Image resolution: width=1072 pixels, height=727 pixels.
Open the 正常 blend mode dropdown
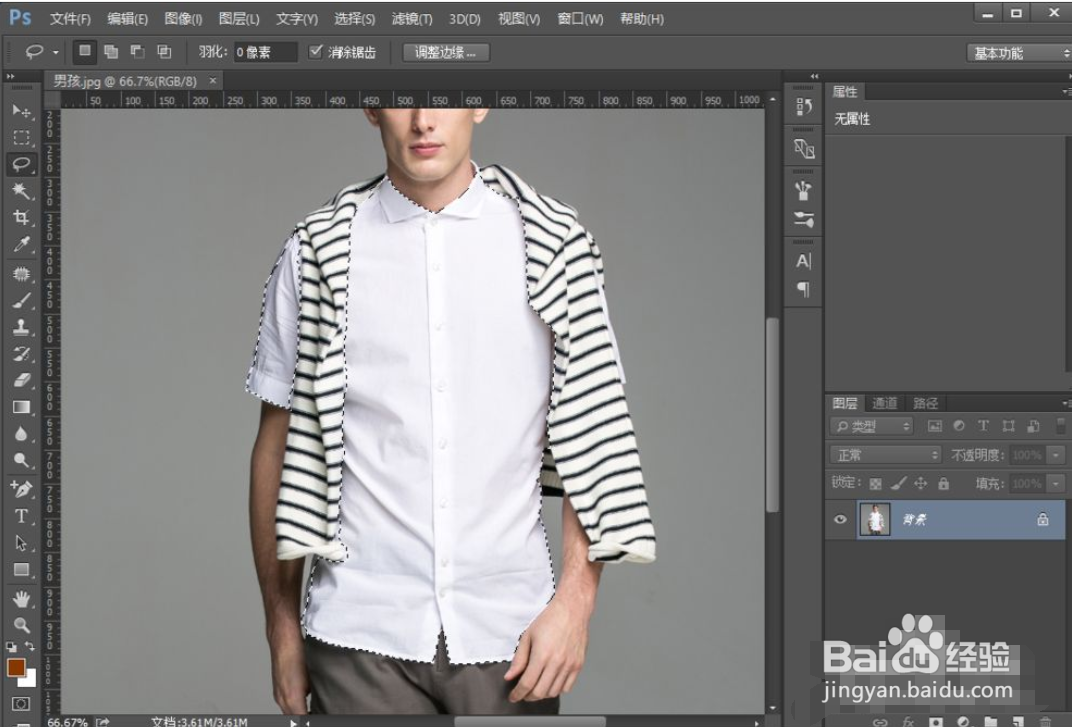pyautogui.click(x=885, y=455)
